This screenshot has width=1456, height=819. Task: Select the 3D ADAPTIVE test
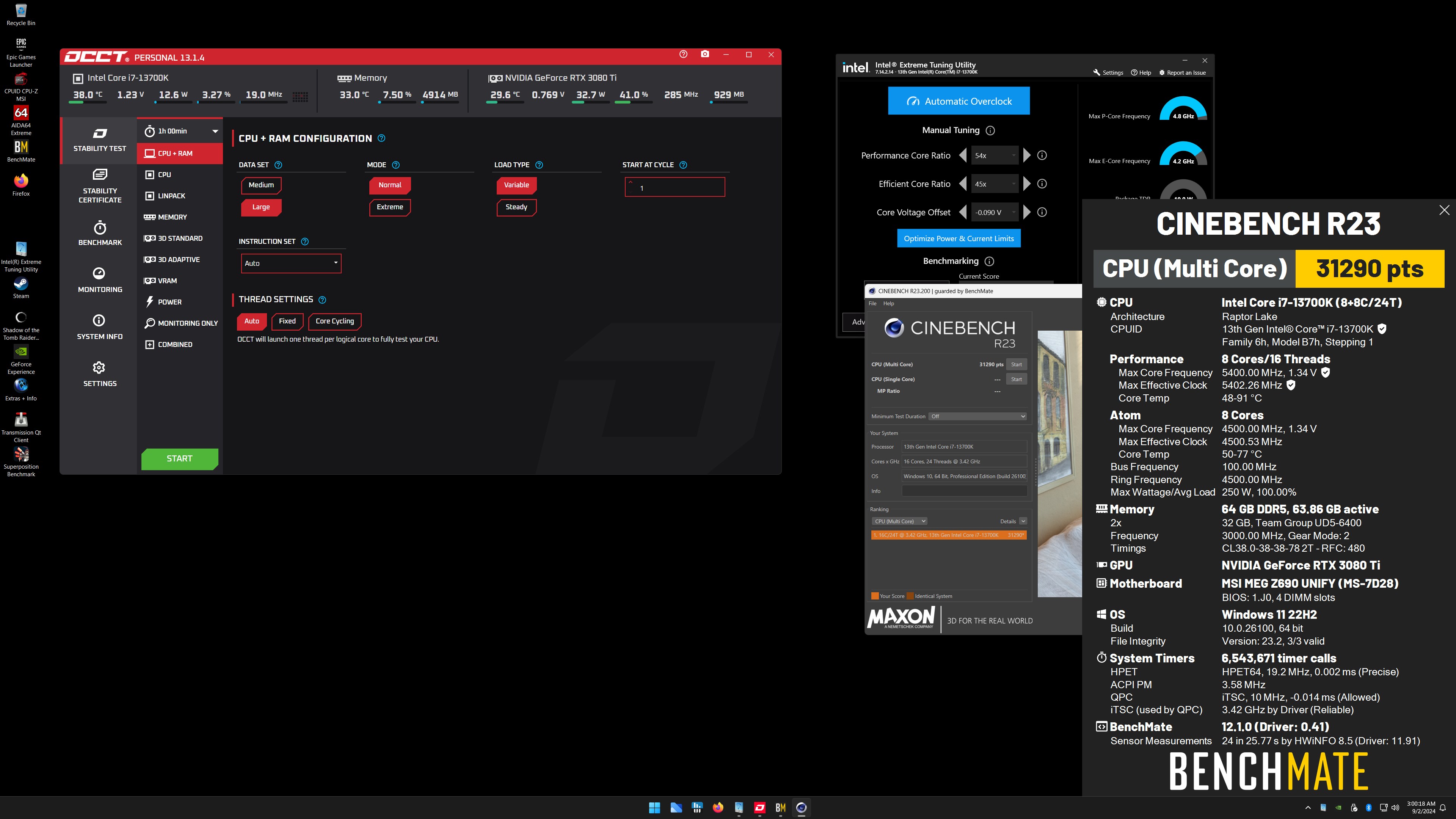[x=180, y=259]
